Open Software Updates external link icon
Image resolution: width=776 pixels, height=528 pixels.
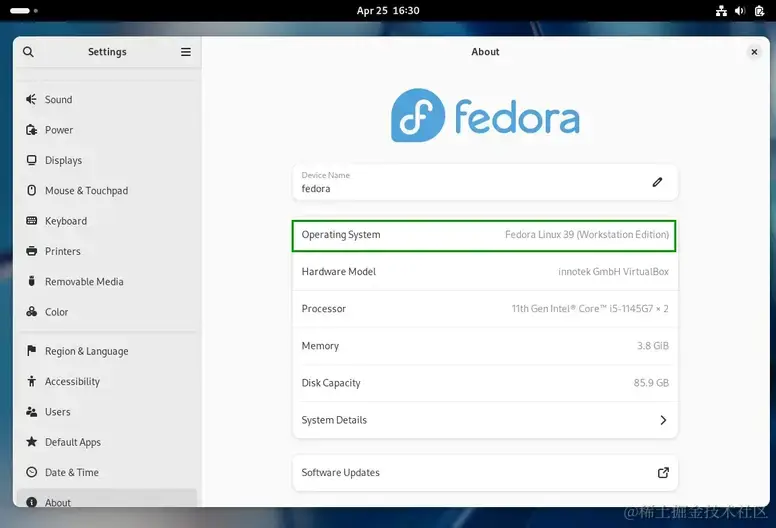pyautogui.click(x=663, y=473)
